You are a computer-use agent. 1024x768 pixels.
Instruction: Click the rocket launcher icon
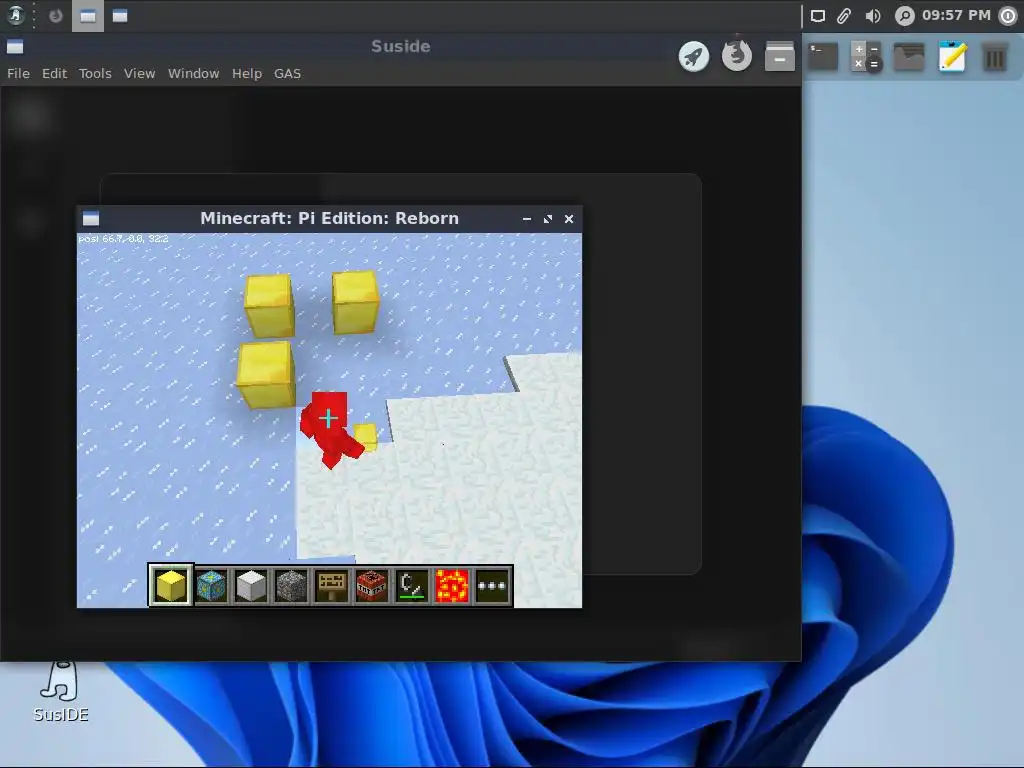pyautogui.click(x=694, y=56)
